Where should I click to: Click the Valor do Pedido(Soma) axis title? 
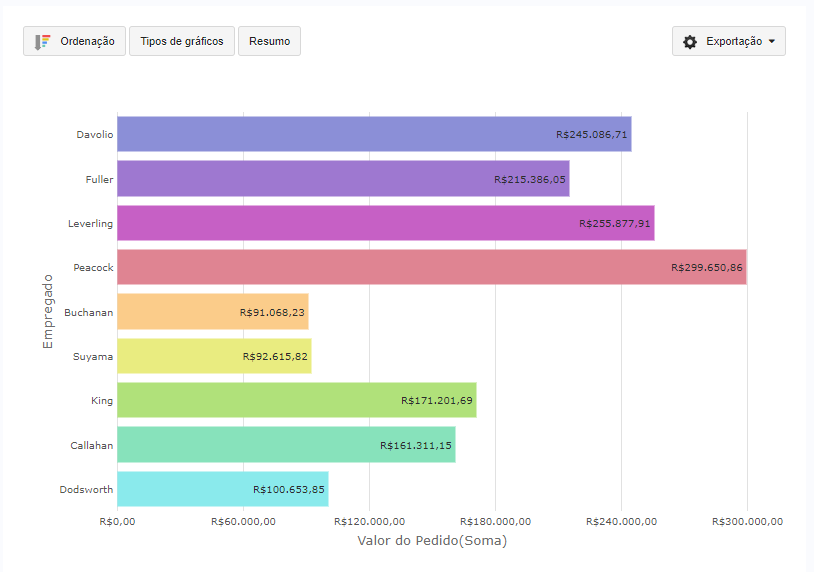(x=432, y=540)
